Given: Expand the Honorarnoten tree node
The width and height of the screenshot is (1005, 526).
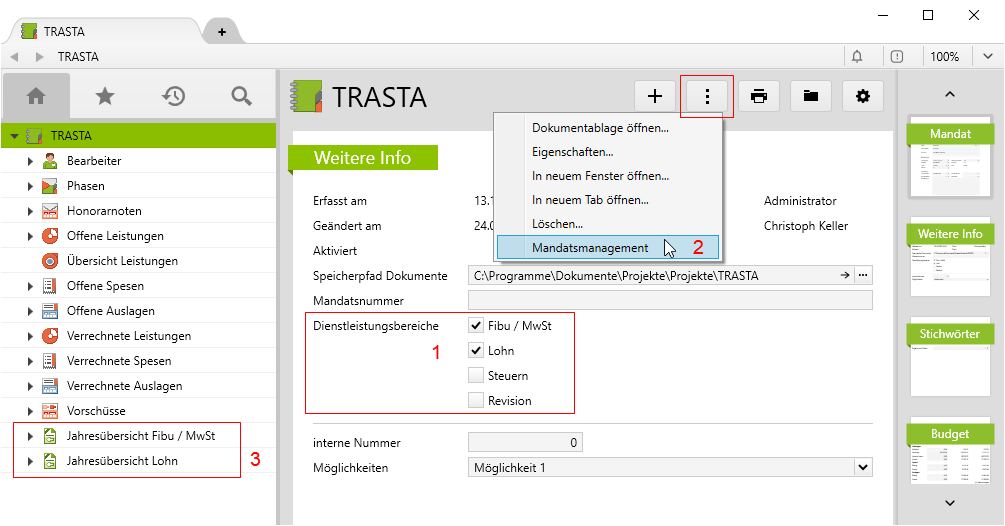Looking at the screenshot, I should coord(31,211).
